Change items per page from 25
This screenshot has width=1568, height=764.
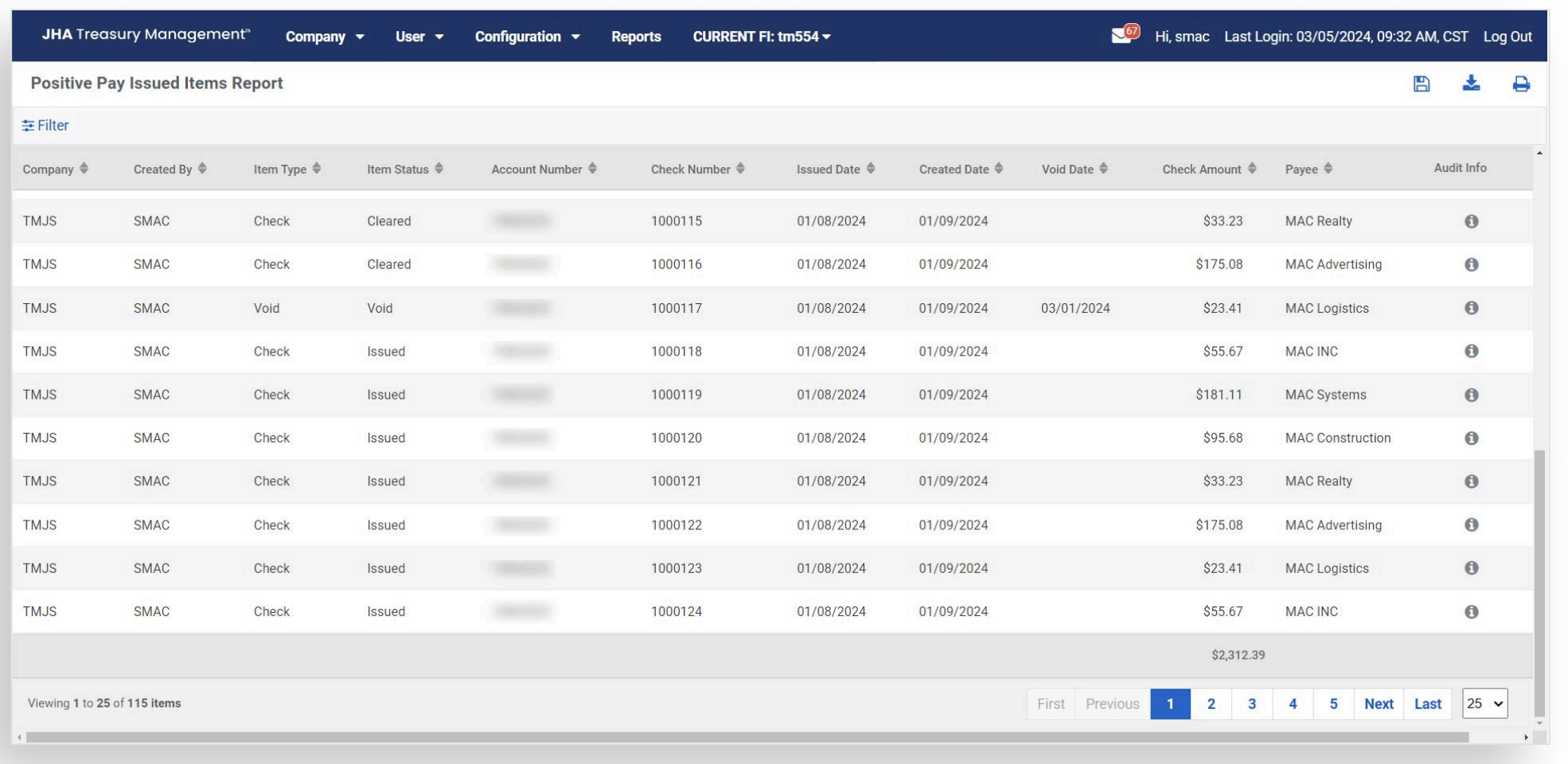click(1484, 704)
